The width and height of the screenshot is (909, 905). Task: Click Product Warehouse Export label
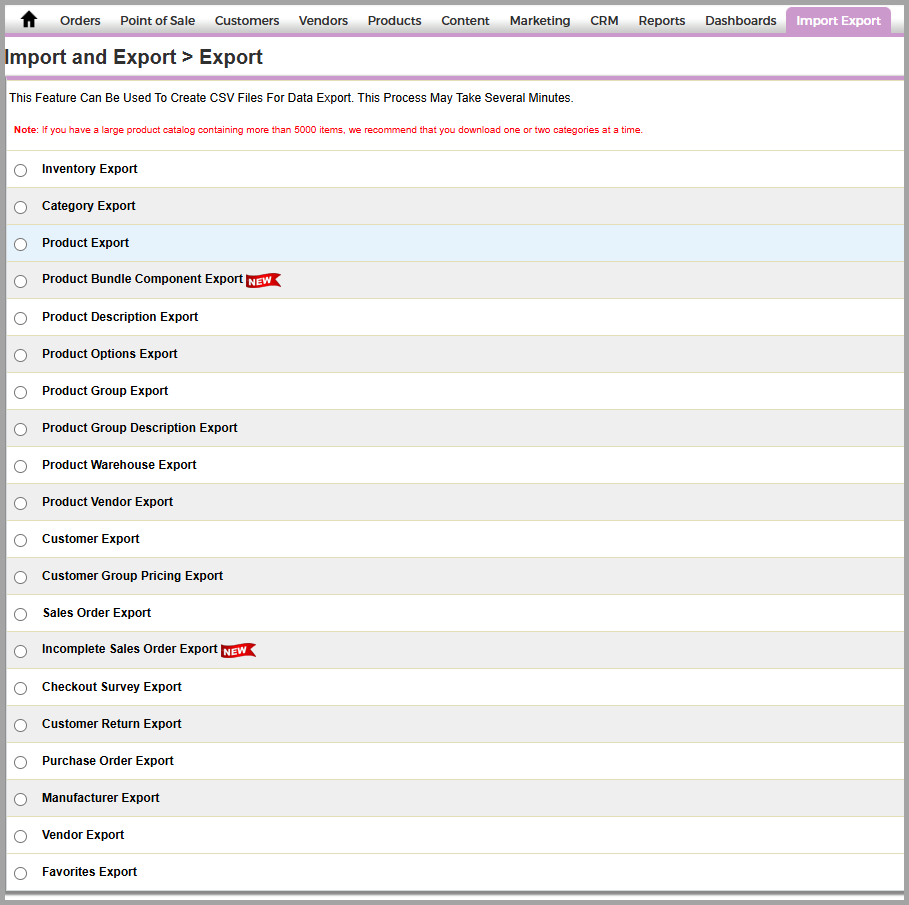(x=119, y=465)
